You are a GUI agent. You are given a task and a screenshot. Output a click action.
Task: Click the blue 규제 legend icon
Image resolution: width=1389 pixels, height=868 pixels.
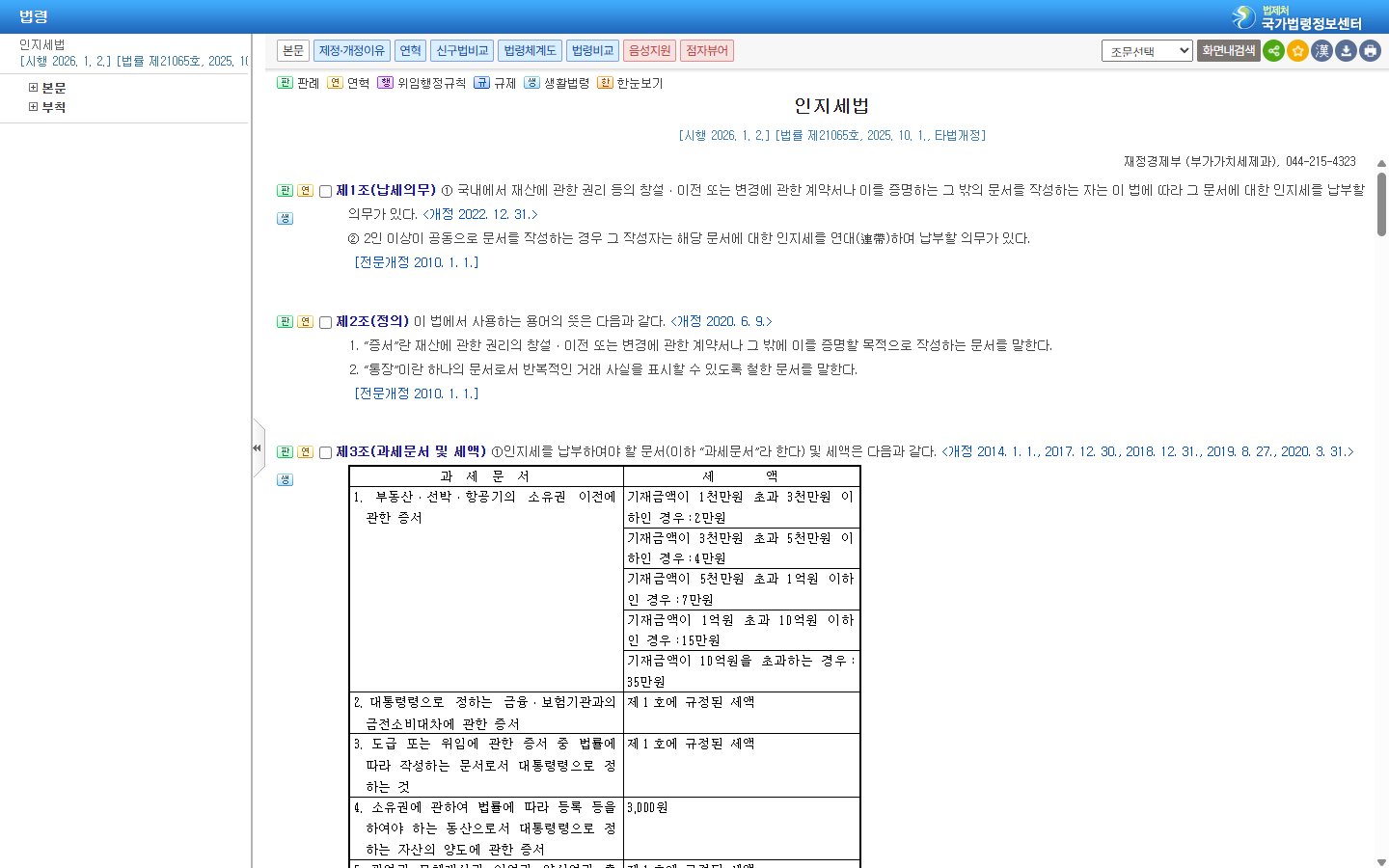[x=481, y=83]
